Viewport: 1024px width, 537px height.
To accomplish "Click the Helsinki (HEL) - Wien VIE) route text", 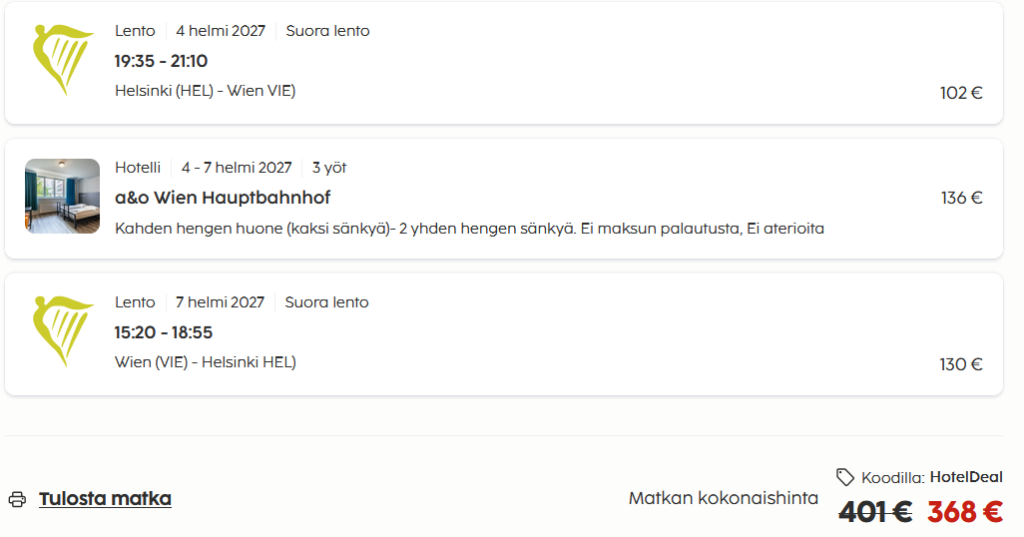I will click(x=205, y=91).
